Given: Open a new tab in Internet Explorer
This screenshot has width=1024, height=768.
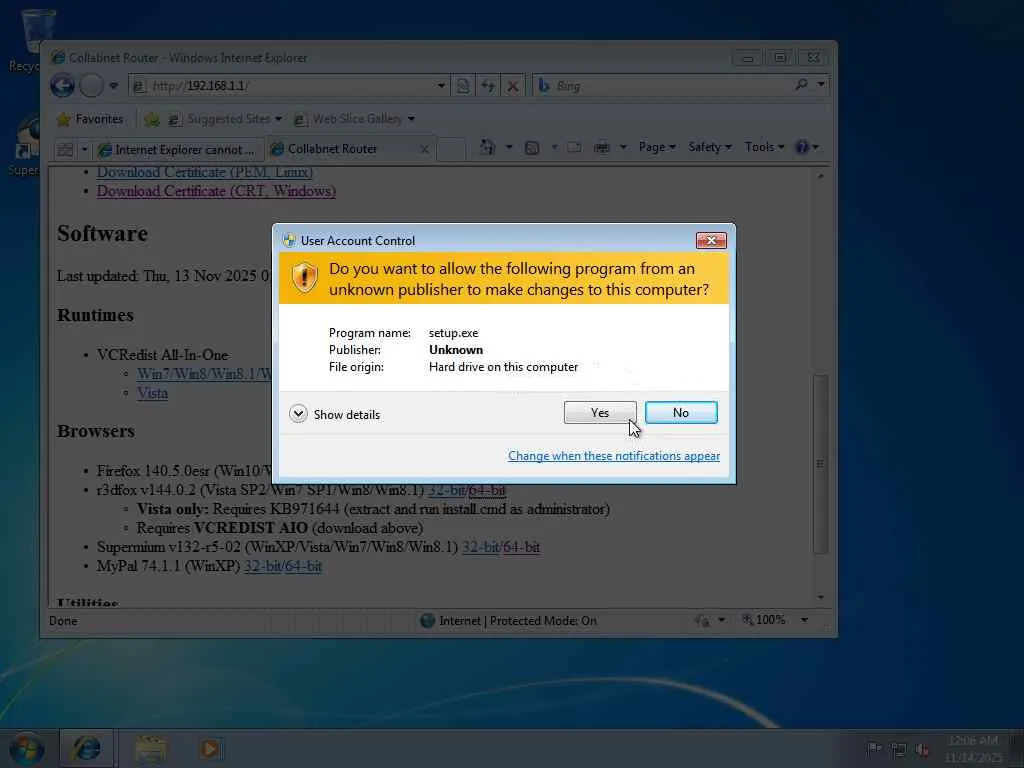Looking at the screenshot, I should coord(451,150).
